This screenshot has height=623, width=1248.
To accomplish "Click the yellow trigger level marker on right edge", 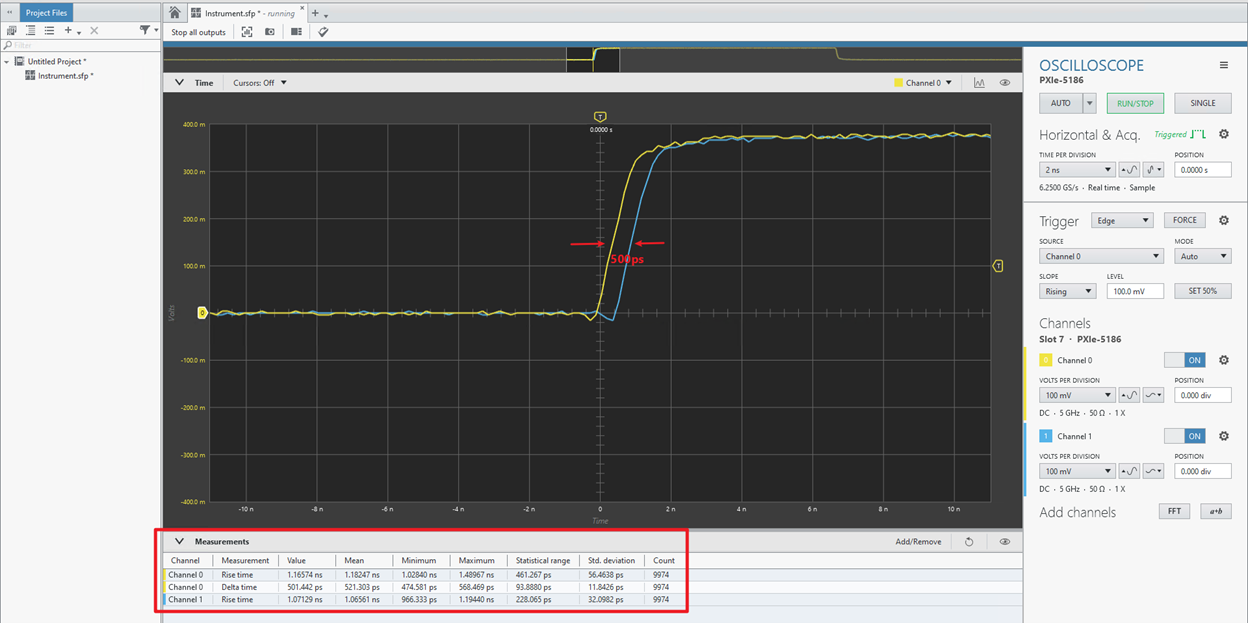I will (x=998, y=266).
